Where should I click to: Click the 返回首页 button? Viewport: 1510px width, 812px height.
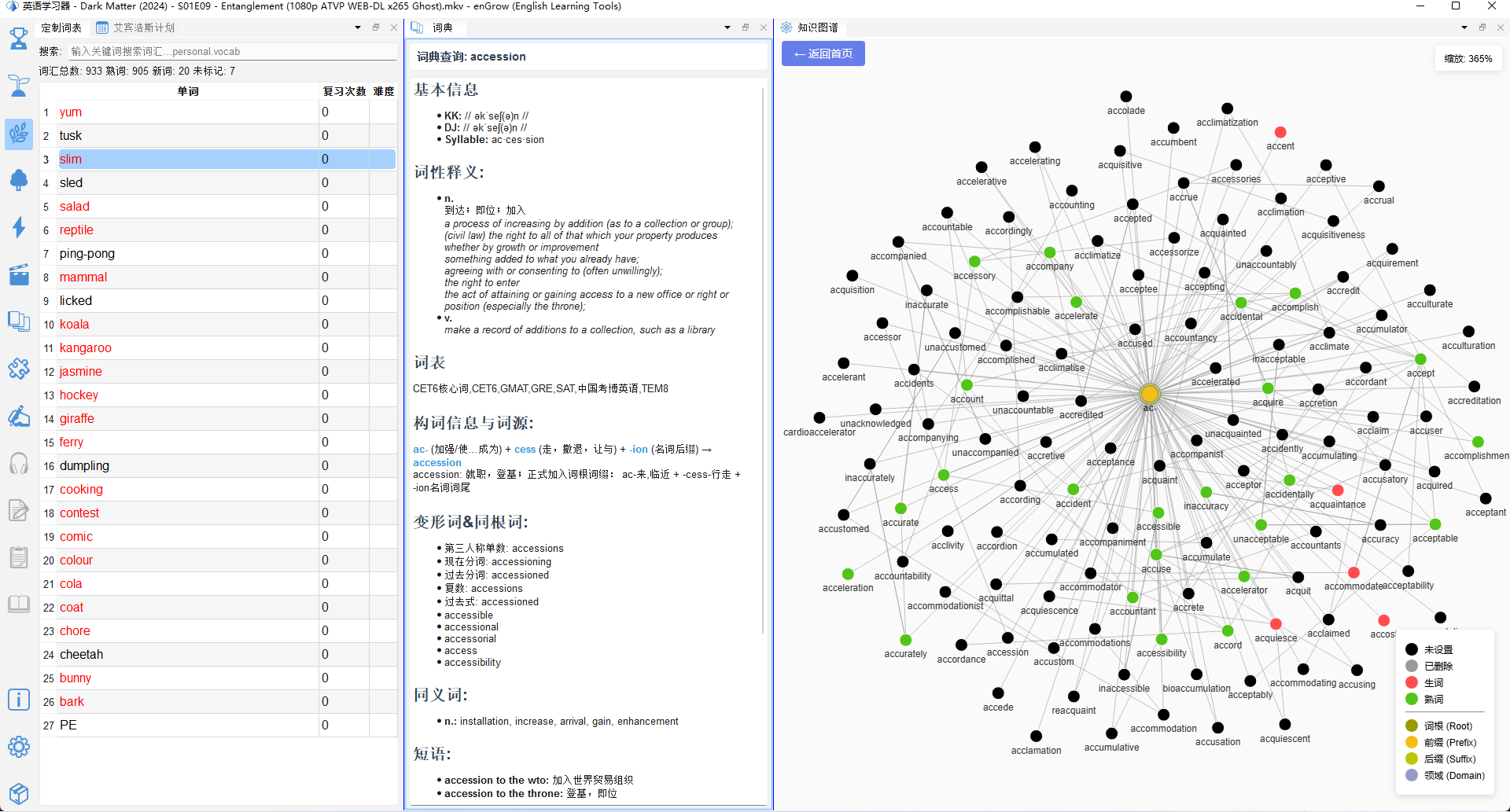[x=823, y=53]
